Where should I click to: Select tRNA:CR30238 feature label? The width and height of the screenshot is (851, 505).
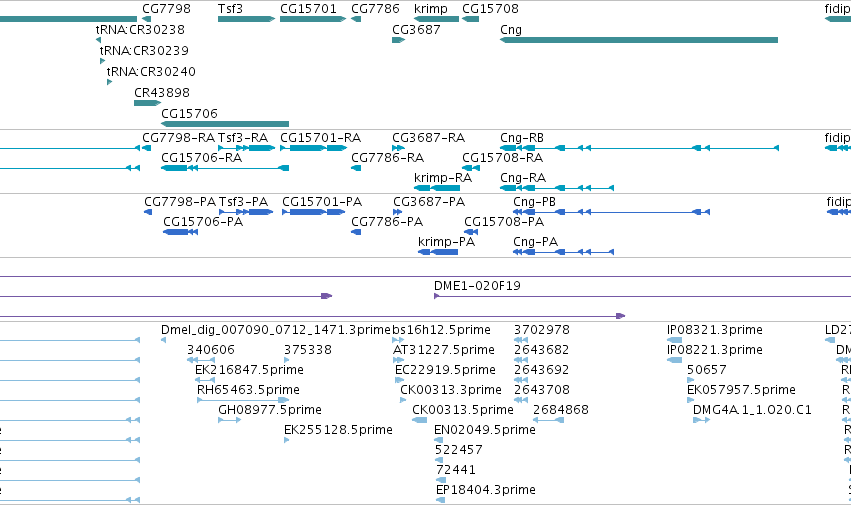(140, 29)
